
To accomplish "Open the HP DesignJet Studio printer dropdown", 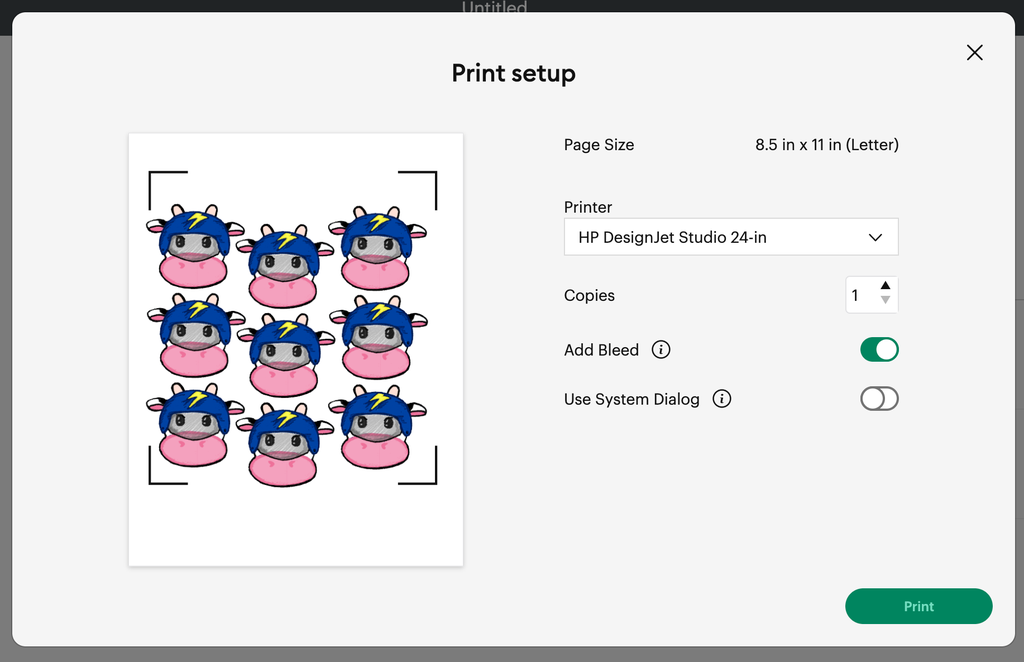I will tap(730, 237).
